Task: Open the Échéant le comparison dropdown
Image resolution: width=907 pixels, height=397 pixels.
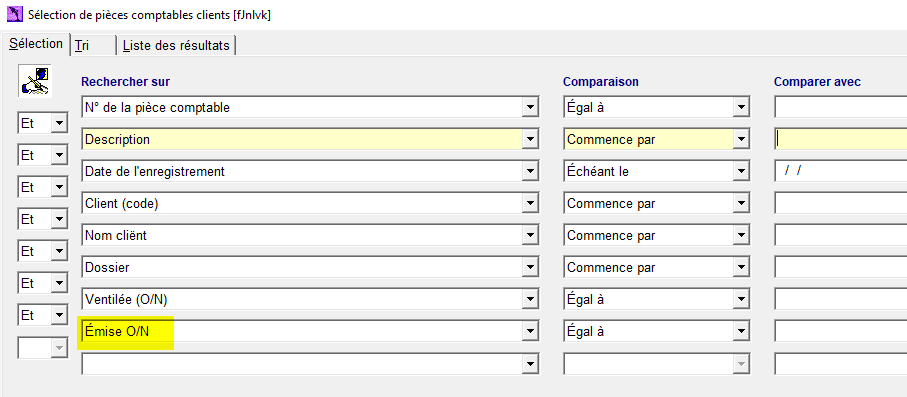Action: coord(740,171)
